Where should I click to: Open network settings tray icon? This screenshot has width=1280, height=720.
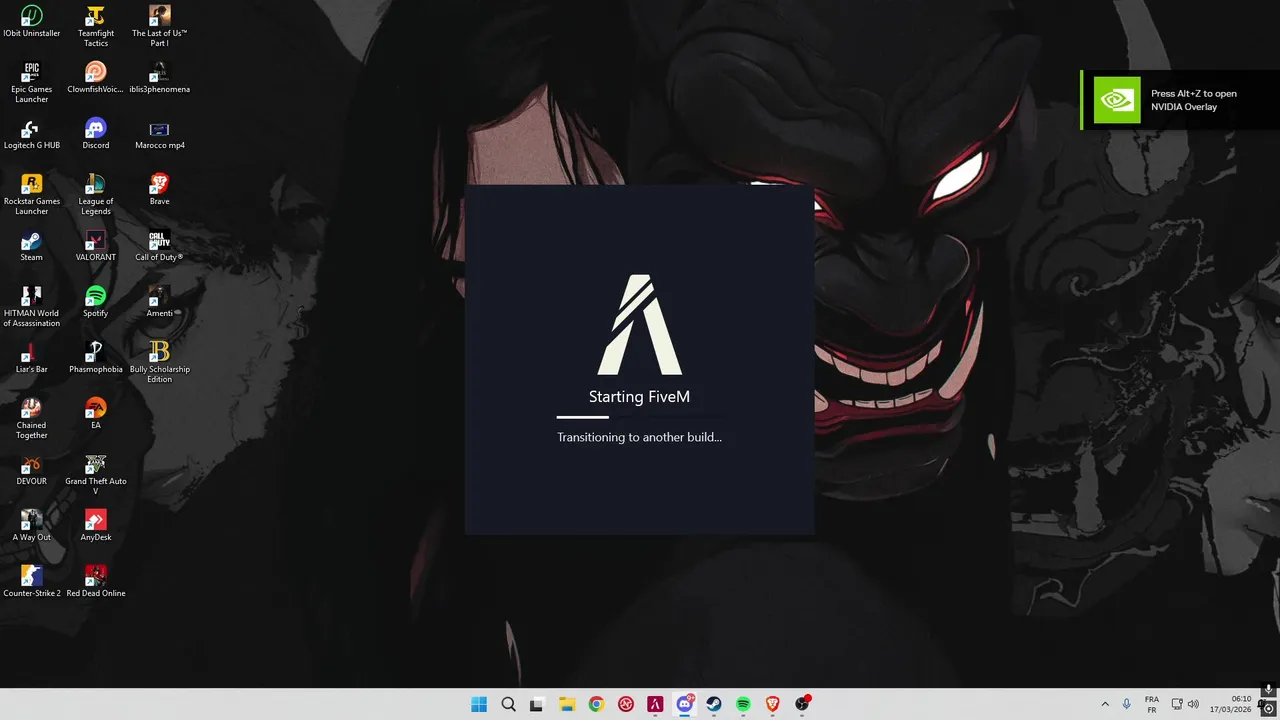pos(1177,704)
